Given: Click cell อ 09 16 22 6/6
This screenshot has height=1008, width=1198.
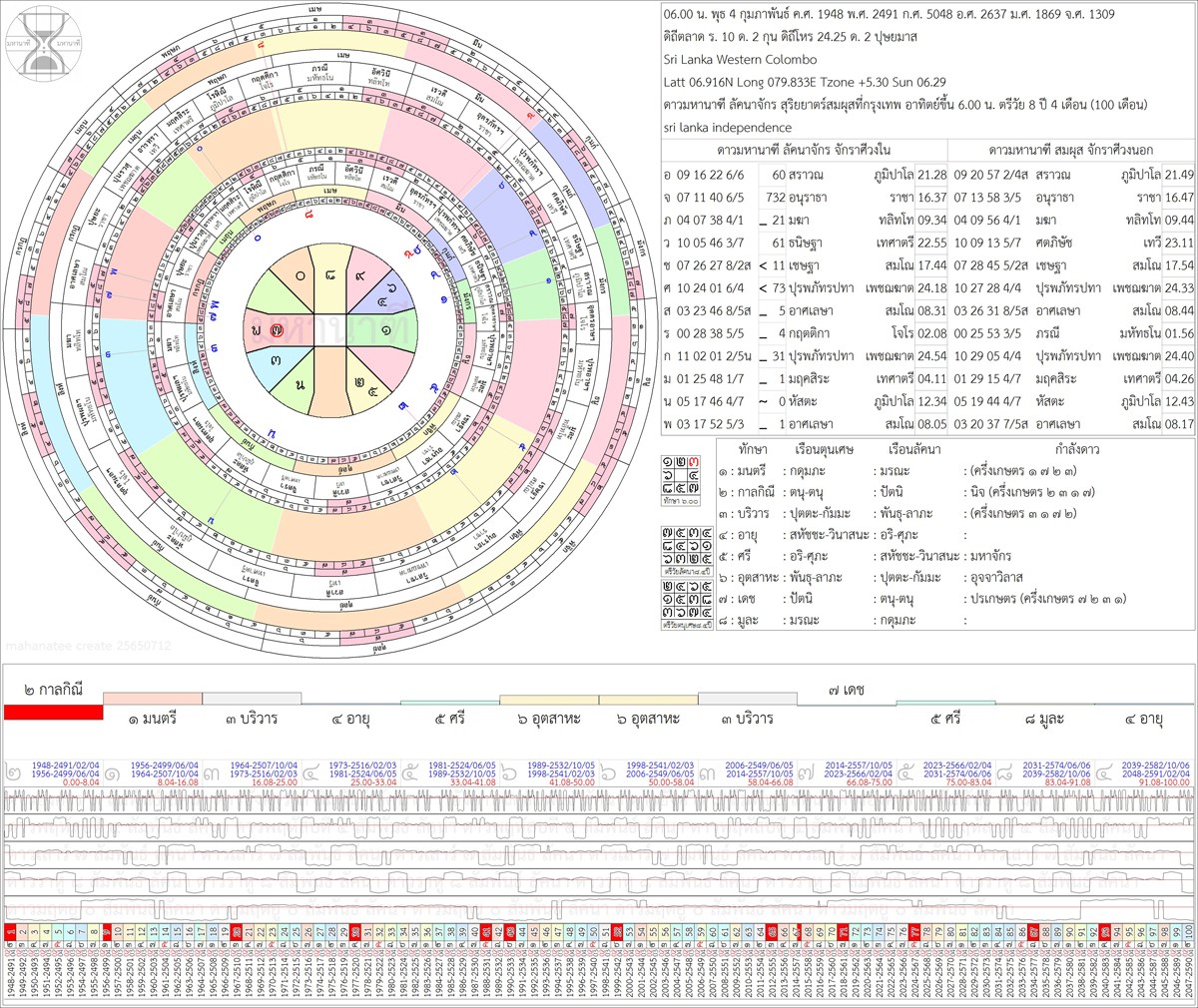Looking at the screenshot, I should point(704,175).
